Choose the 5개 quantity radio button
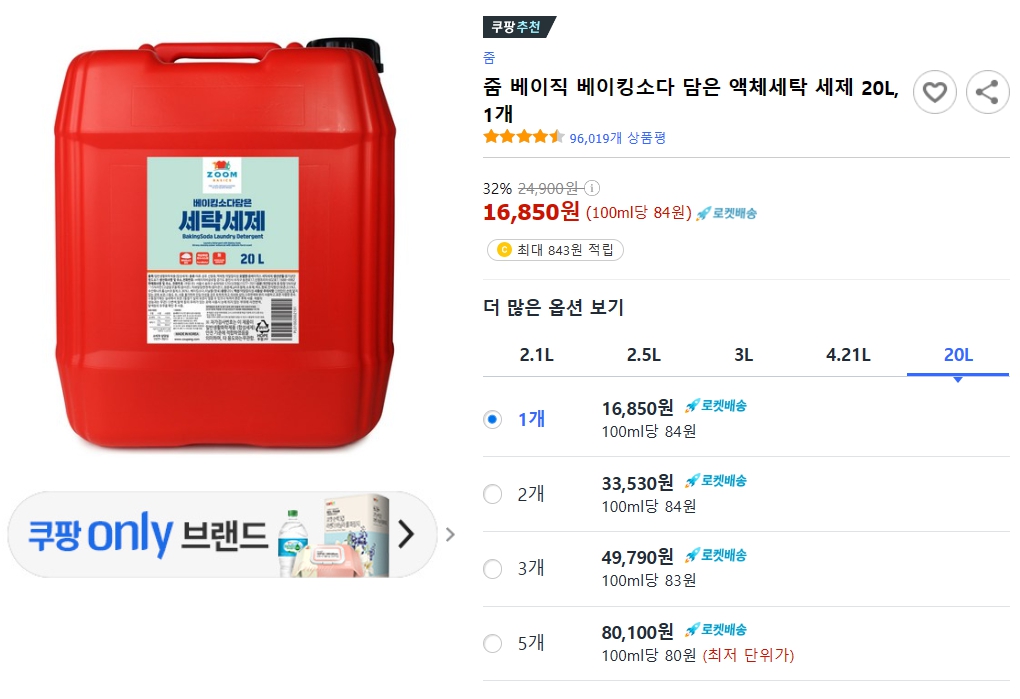Image resolution: width=1020 pixels, height=699 pixels. click(492, 643)
